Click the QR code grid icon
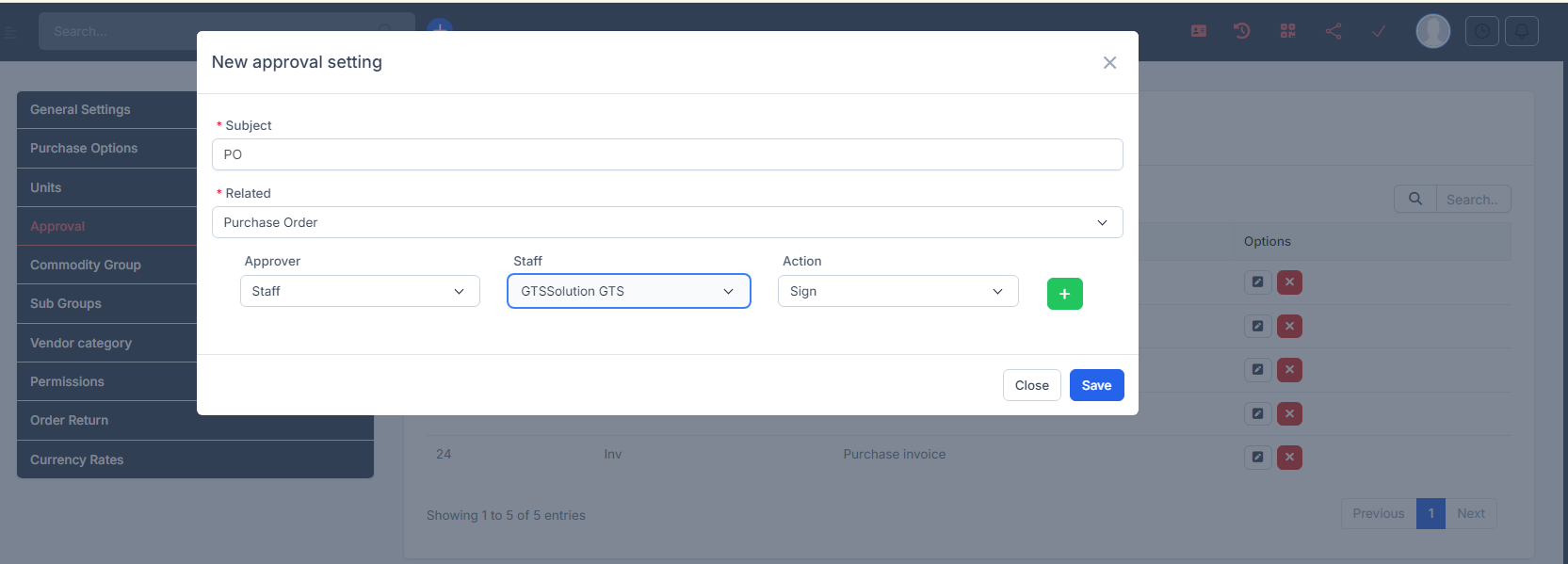 pyautogui.click(x=1287, y=31)
